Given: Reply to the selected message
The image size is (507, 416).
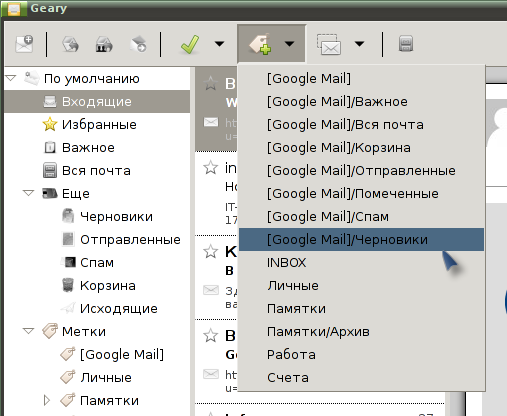Looking at the screenshot, I should tap(70, 44).
